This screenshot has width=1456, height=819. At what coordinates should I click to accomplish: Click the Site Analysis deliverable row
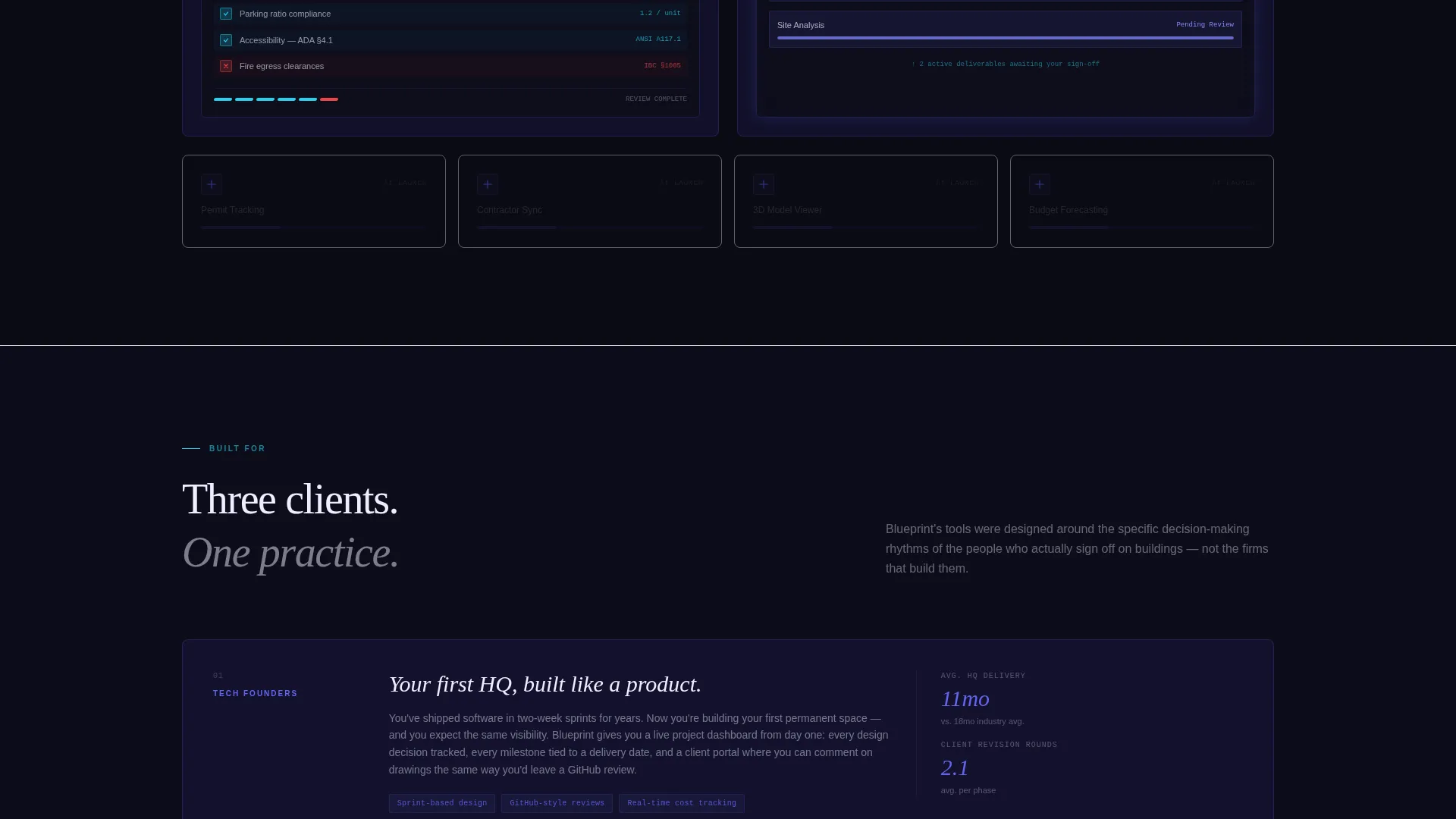tap(1006, 29)
